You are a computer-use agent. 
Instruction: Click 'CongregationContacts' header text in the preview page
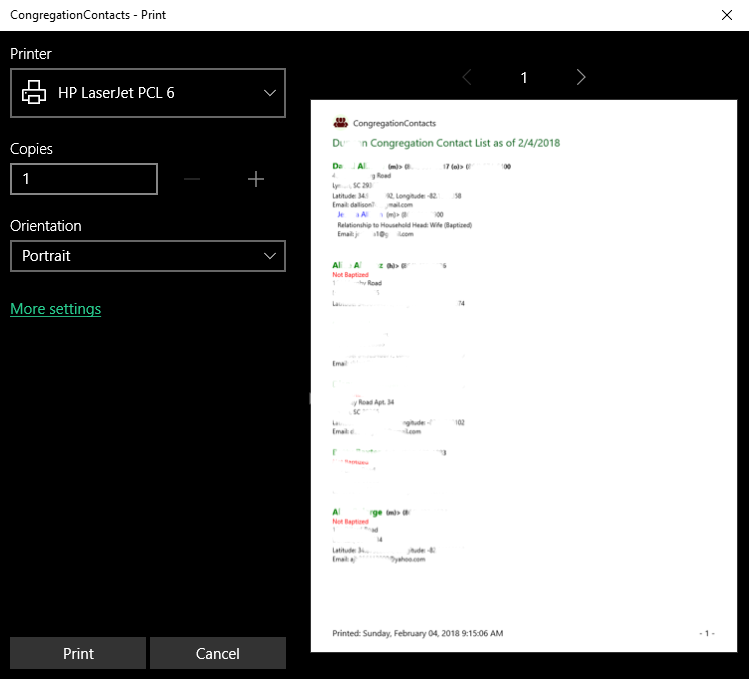pos(395,123)
